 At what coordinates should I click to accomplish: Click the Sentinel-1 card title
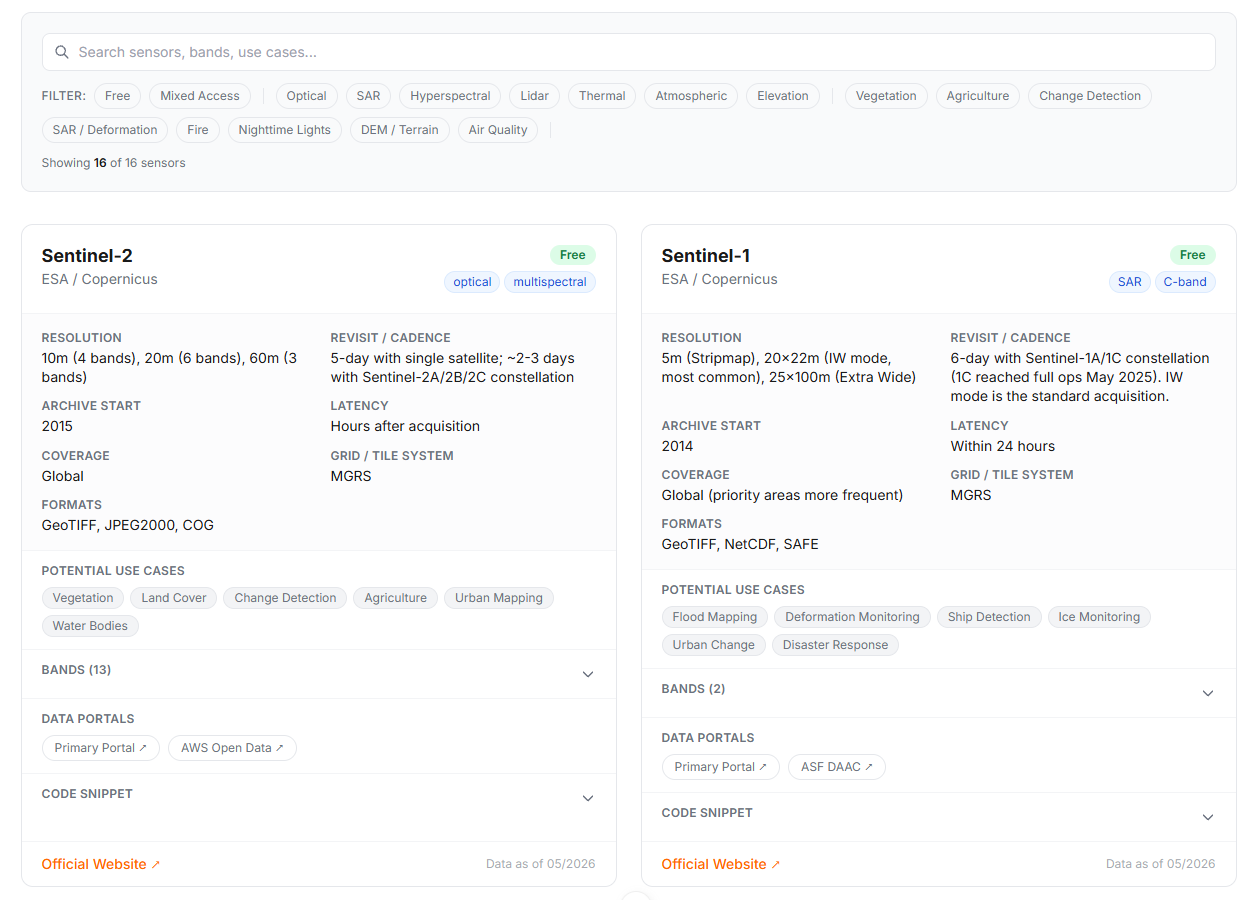click(x=706, y=256)
